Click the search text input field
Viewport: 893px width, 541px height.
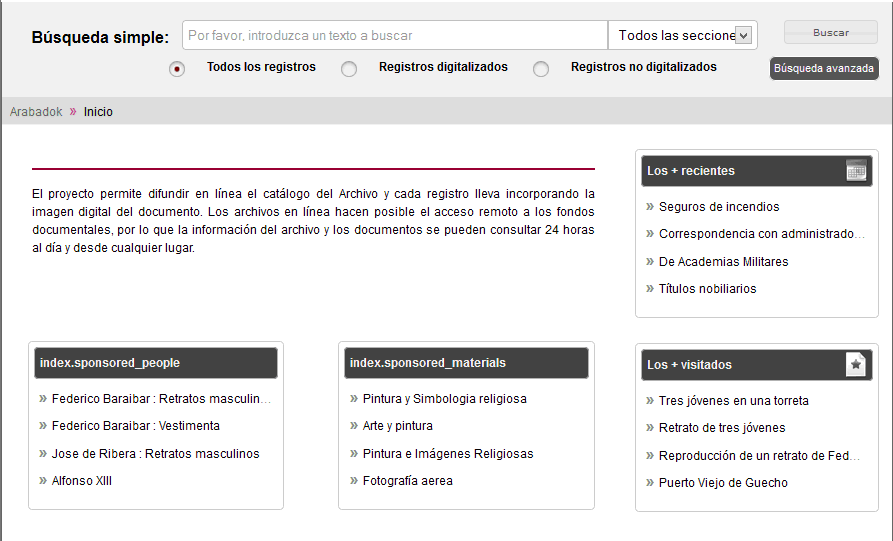[x=395, y=35]
